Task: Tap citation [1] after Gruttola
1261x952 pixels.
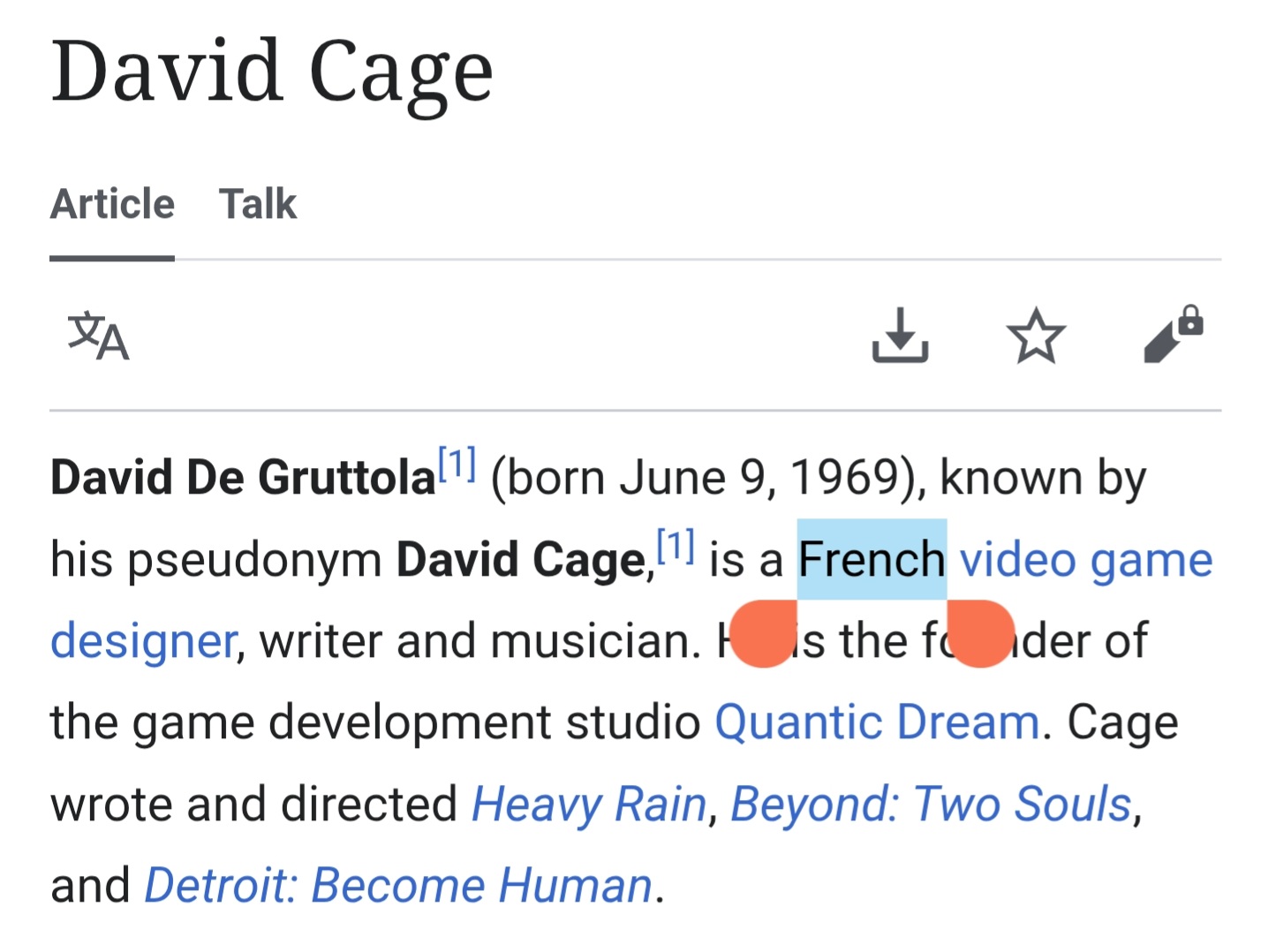Action: [x=457, y=464]
